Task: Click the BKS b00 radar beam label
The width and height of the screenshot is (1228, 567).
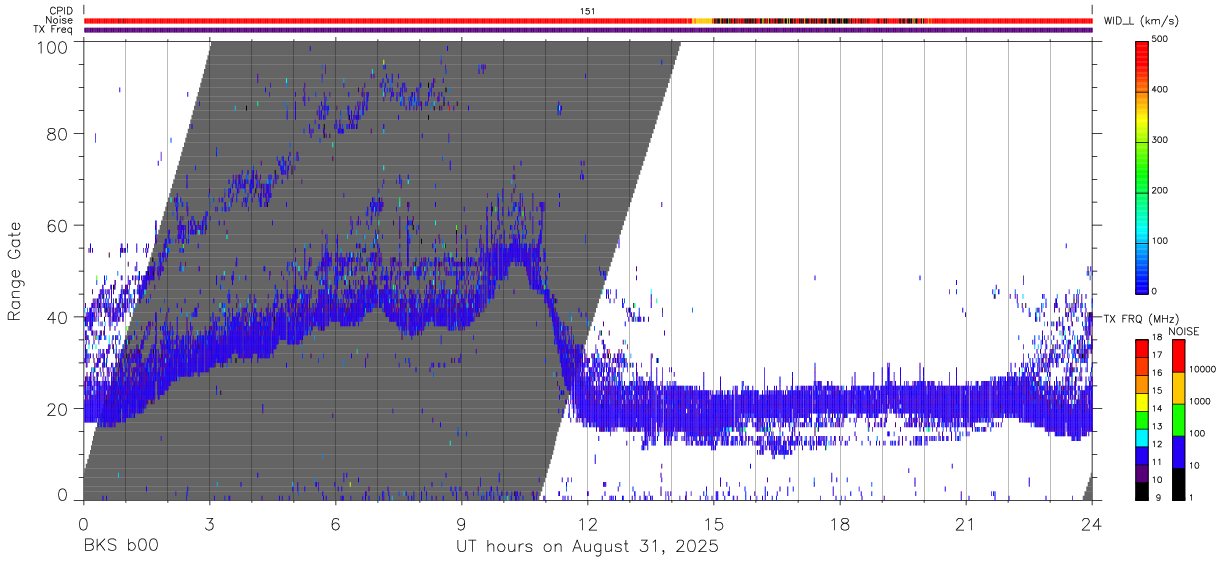Action: click(x=121, y=547)
